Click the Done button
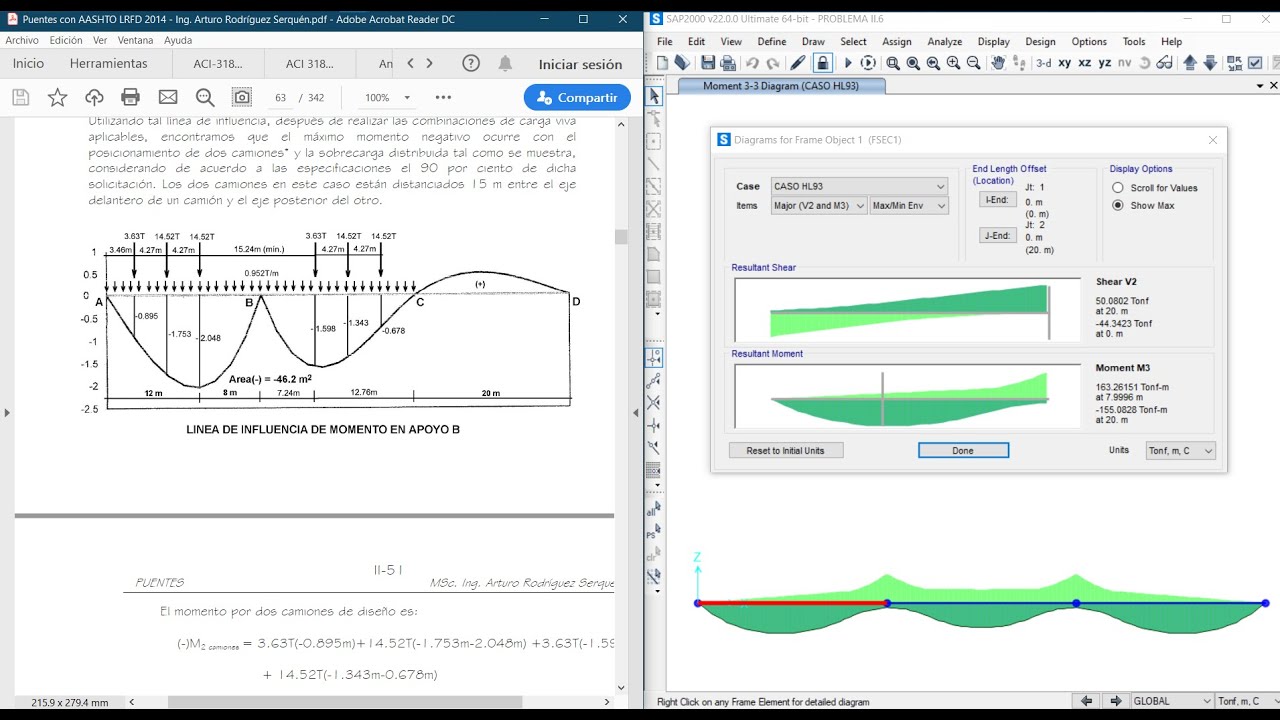This screenshot has width=1280, height=720. (963, 451)
